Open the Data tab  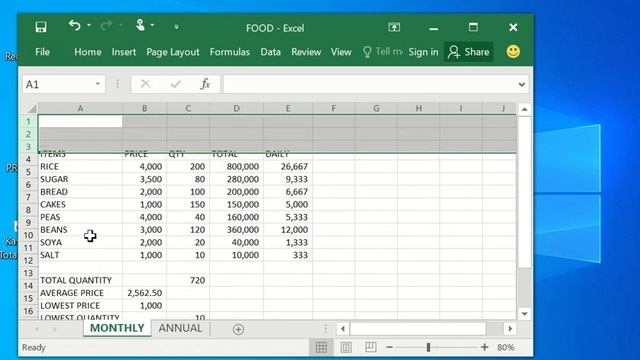point(271,52)
